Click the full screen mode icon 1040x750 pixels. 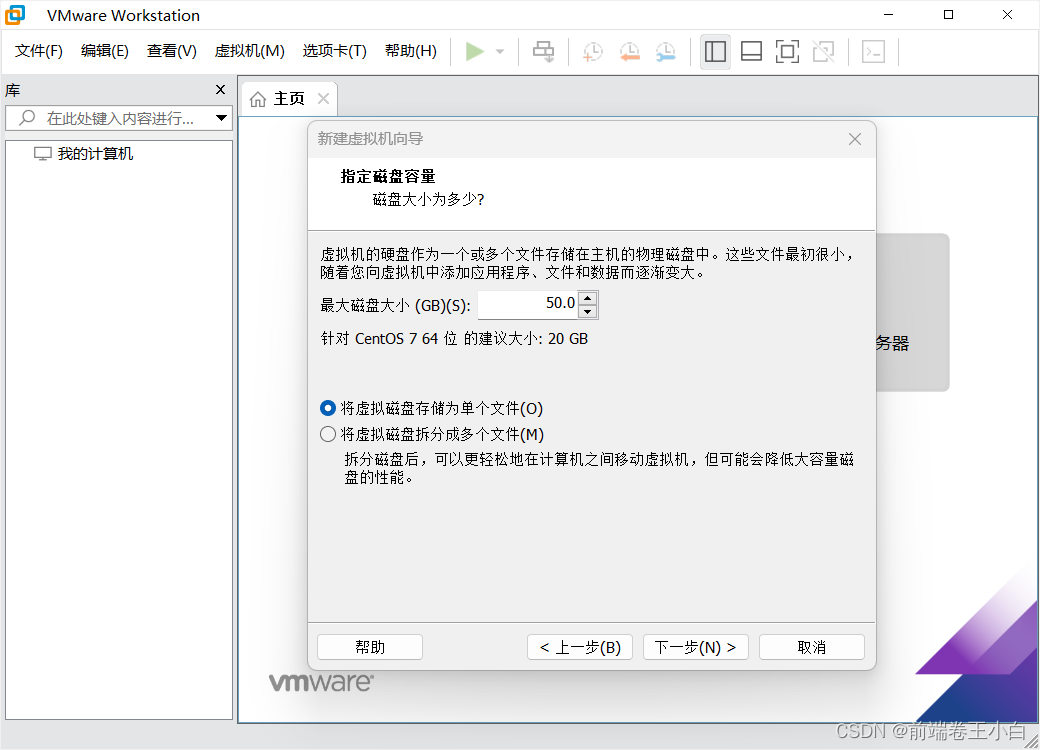[x=787, y=52]
